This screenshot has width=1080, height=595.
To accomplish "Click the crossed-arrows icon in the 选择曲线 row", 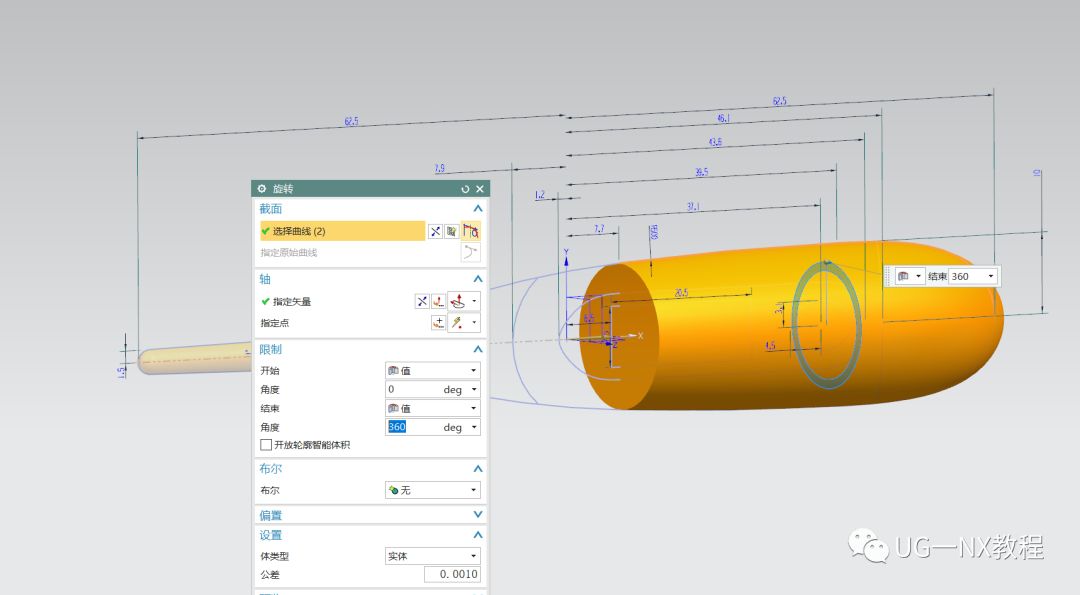I will 435,231.
